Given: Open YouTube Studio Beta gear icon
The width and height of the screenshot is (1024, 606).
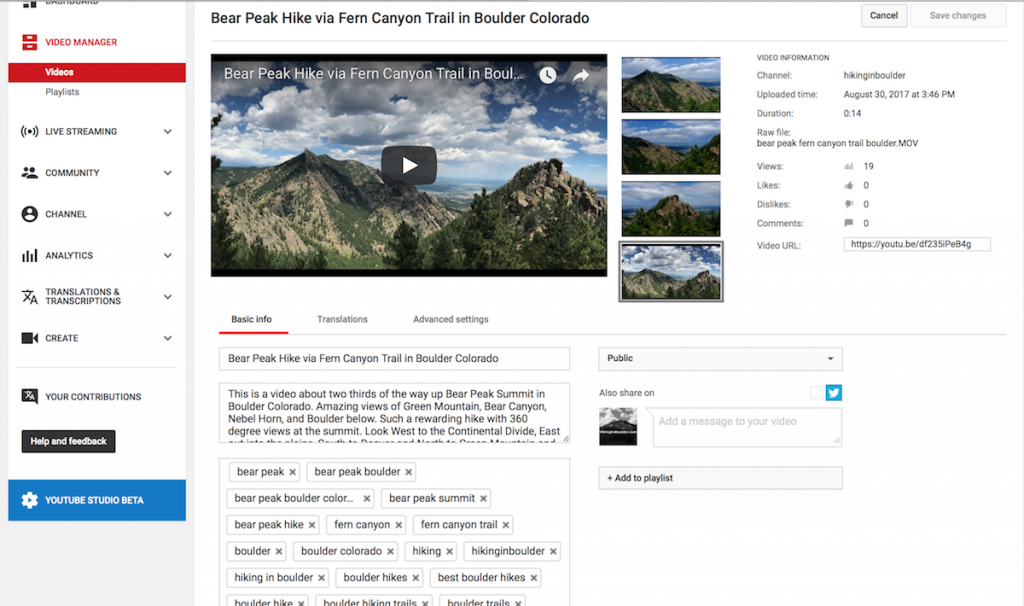Looking at the screenshot, I should 29,500.
